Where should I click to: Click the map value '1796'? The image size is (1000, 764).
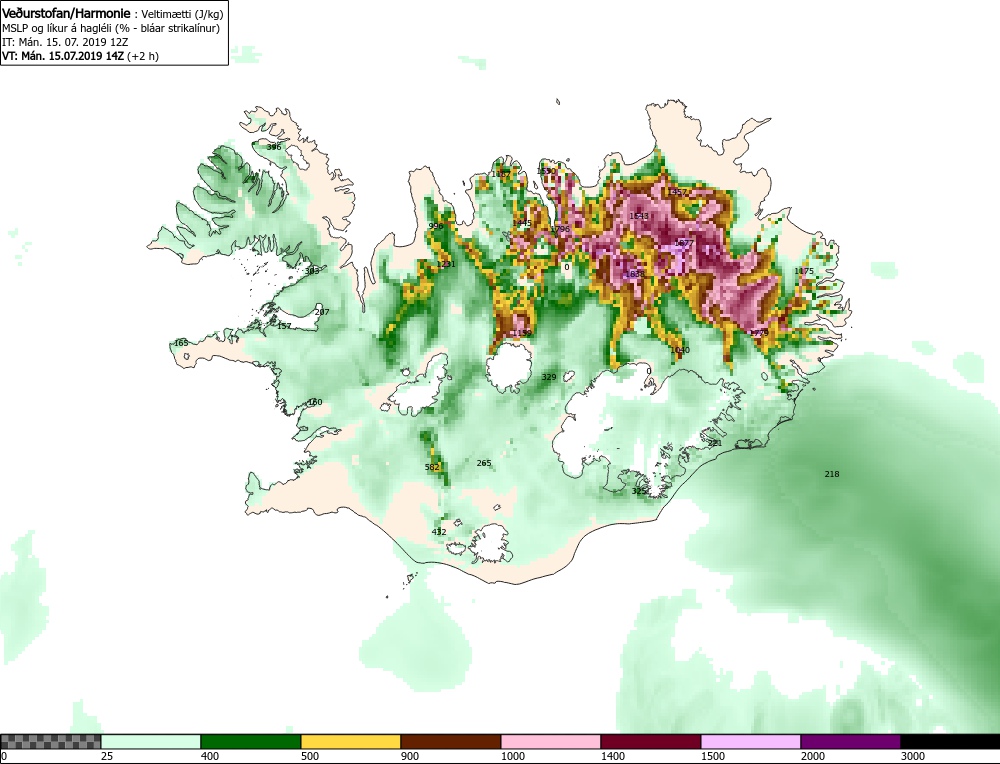tap(560, 229)
